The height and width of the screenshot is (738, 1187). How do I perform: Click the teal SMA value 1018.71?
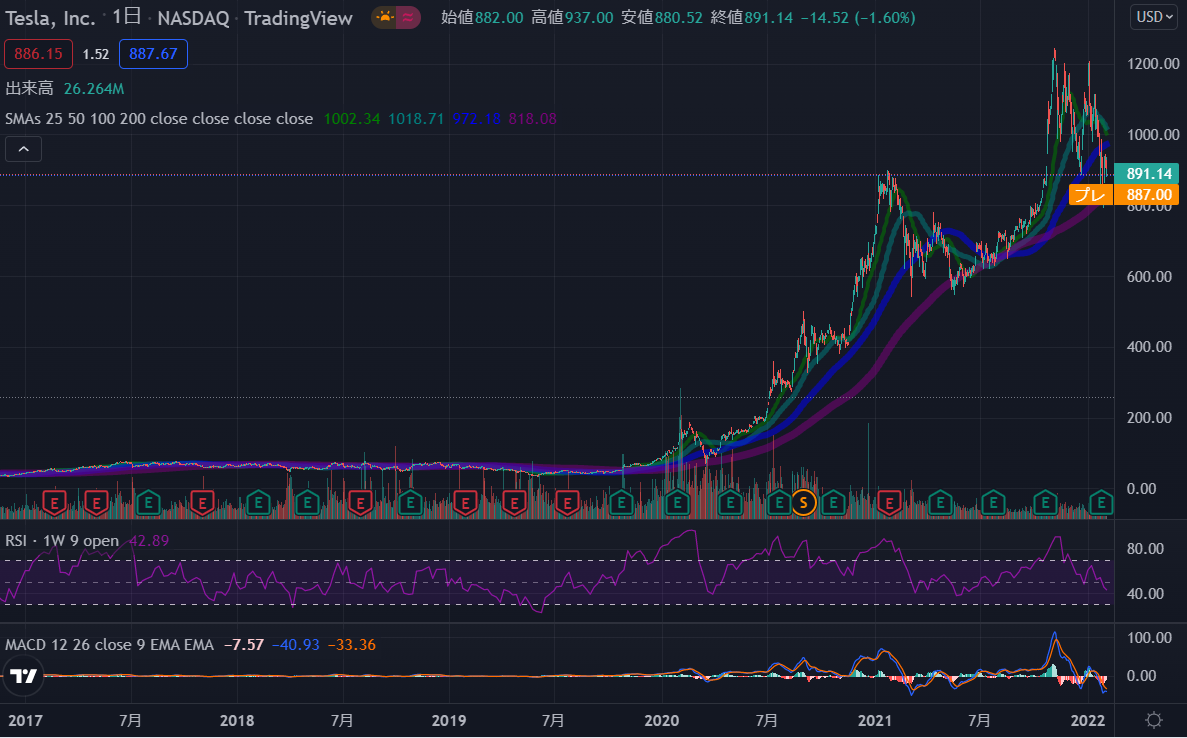(x=416, y=119)
